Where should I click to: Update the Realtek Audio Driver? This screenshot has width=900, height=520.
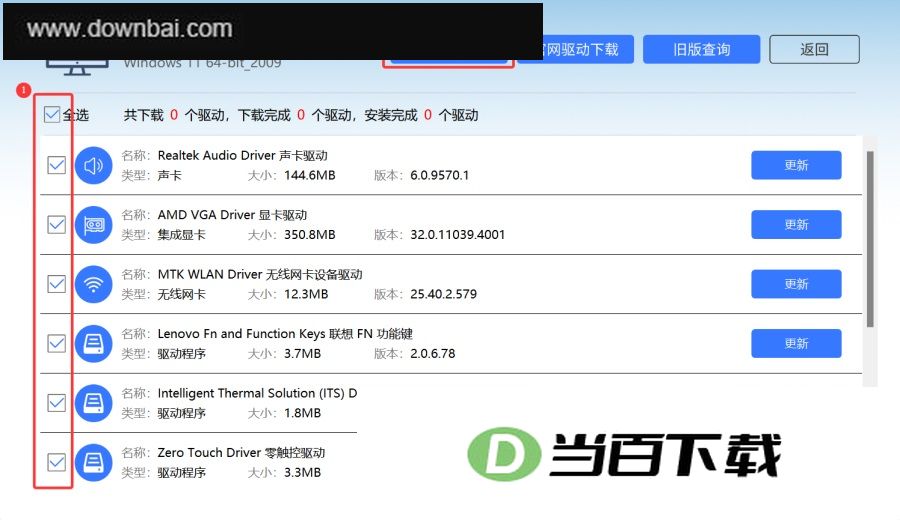[x=796, y=165]
